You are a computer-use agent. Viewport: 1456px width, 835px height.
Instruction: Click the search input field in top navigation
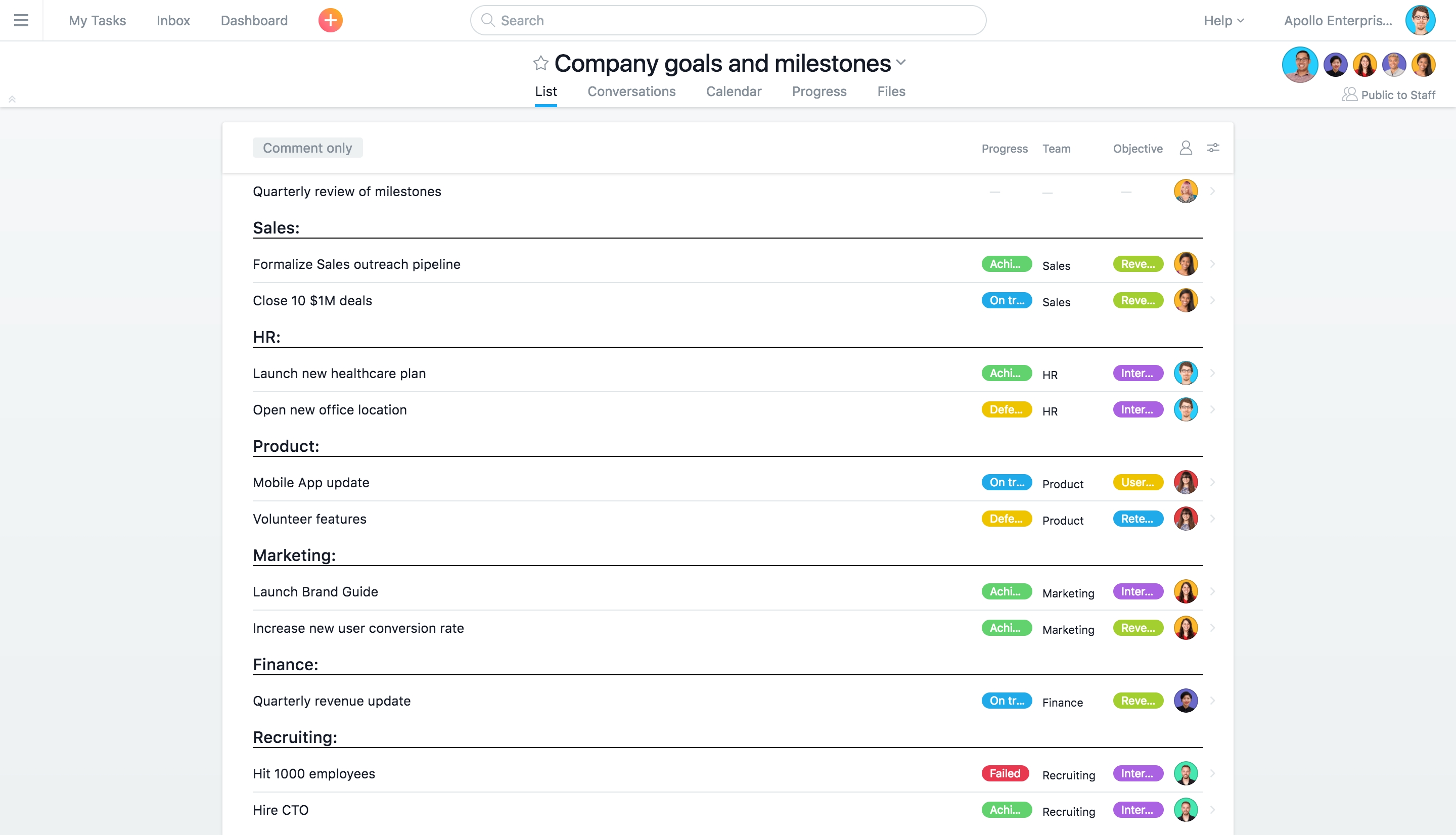[728, 20]
